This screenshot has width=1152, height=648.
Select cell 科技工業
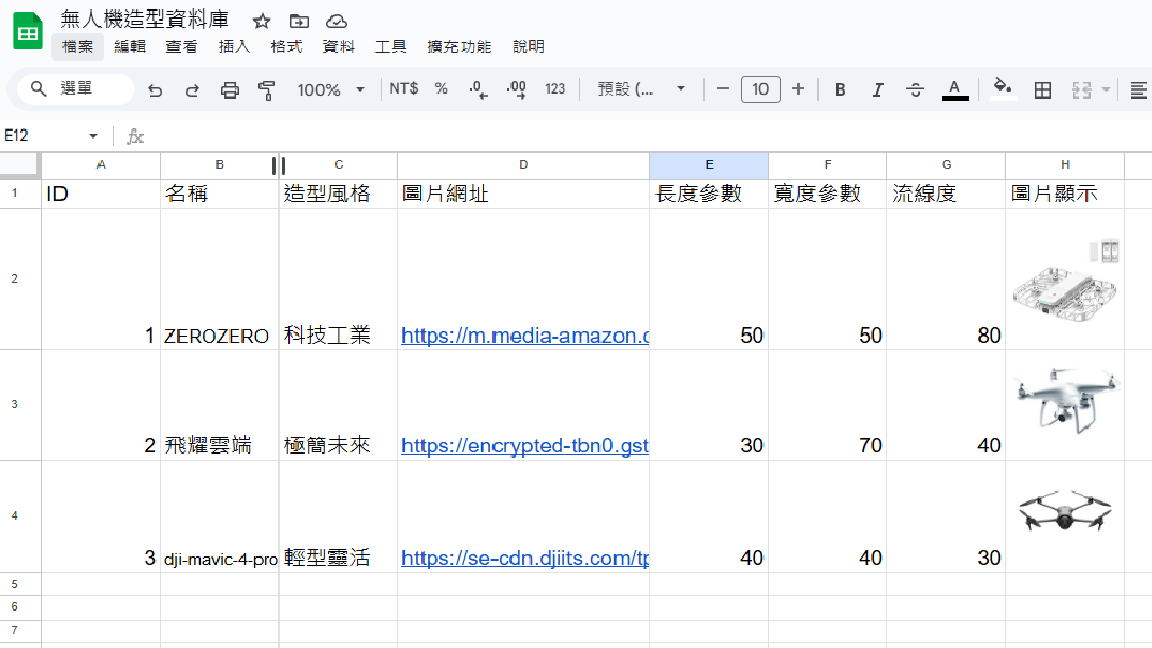pos(338,279)
